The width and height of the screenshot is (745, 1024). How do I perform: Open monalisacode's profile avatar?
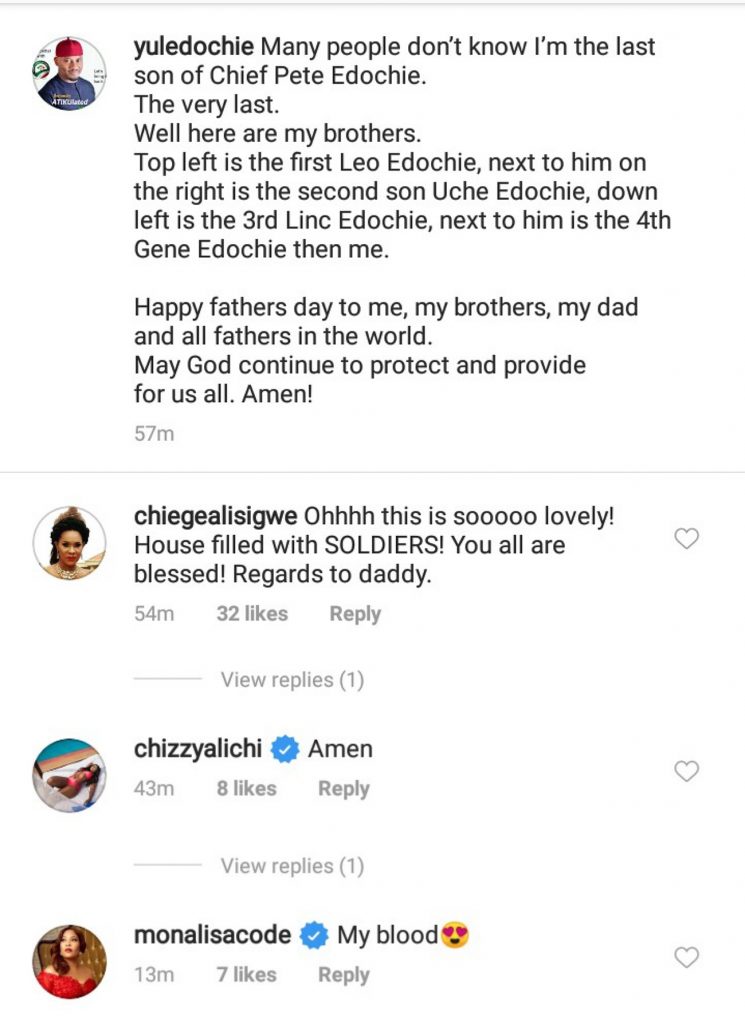click(x=70, y=962)
